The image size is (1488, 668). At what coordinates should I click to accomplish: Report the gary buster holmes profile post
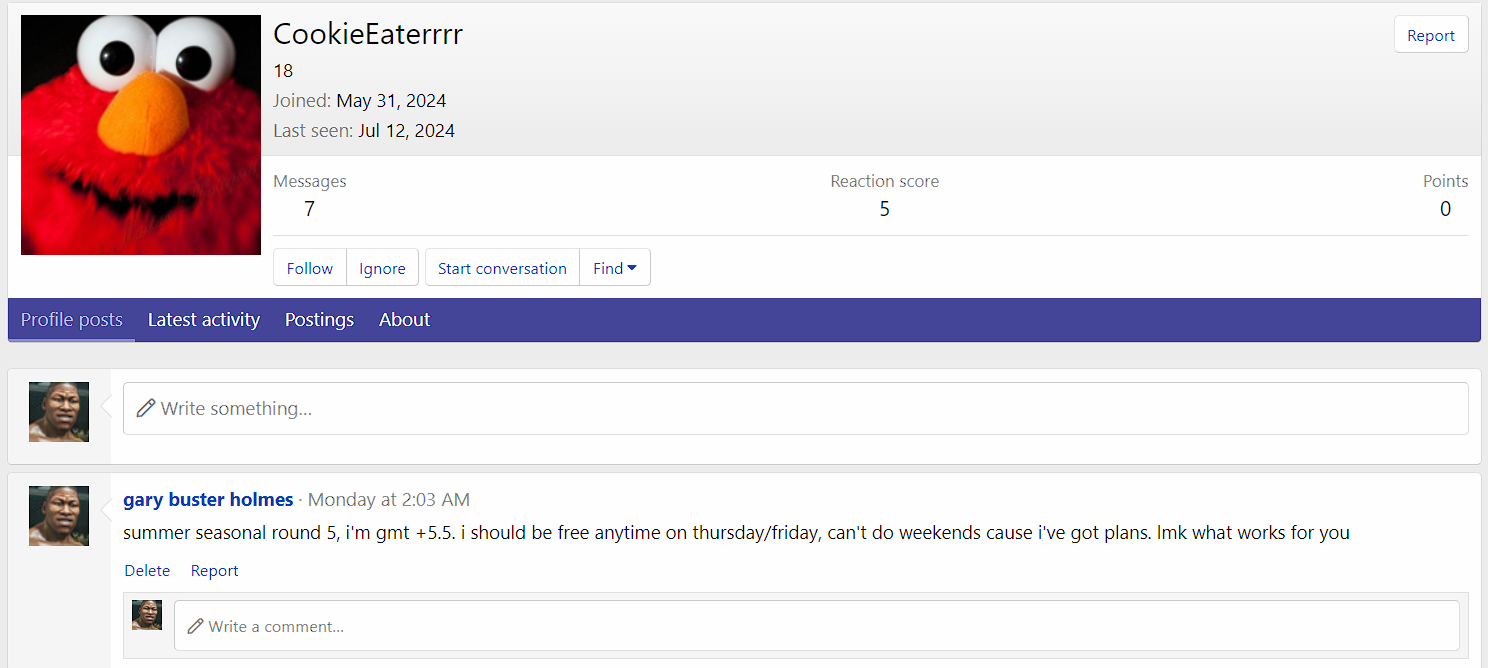click(215, 571)
